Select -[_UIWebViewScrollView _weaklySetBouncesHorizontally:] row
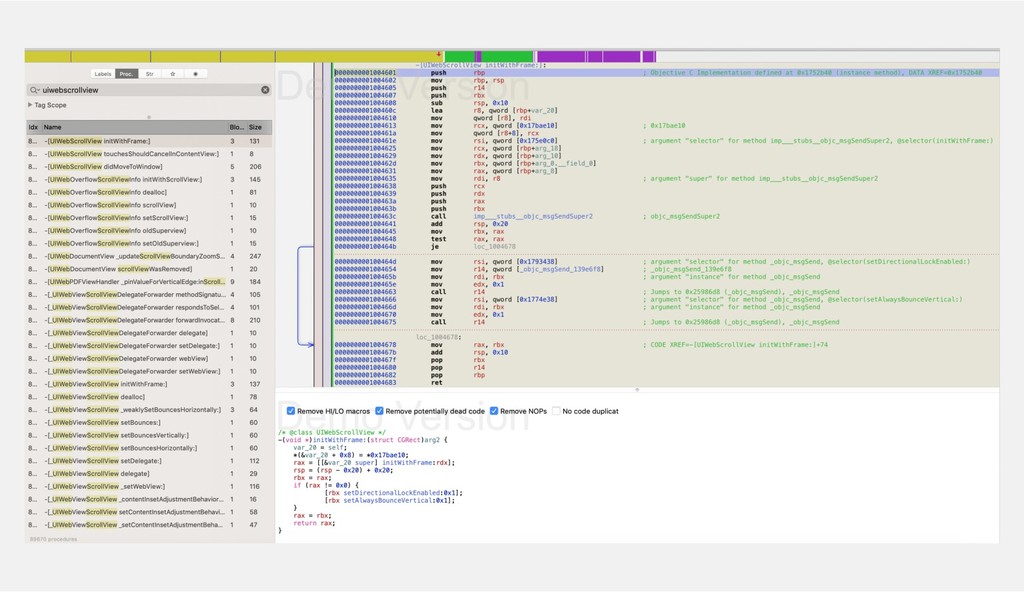1024x592 pixels. (x=149, y=410)
